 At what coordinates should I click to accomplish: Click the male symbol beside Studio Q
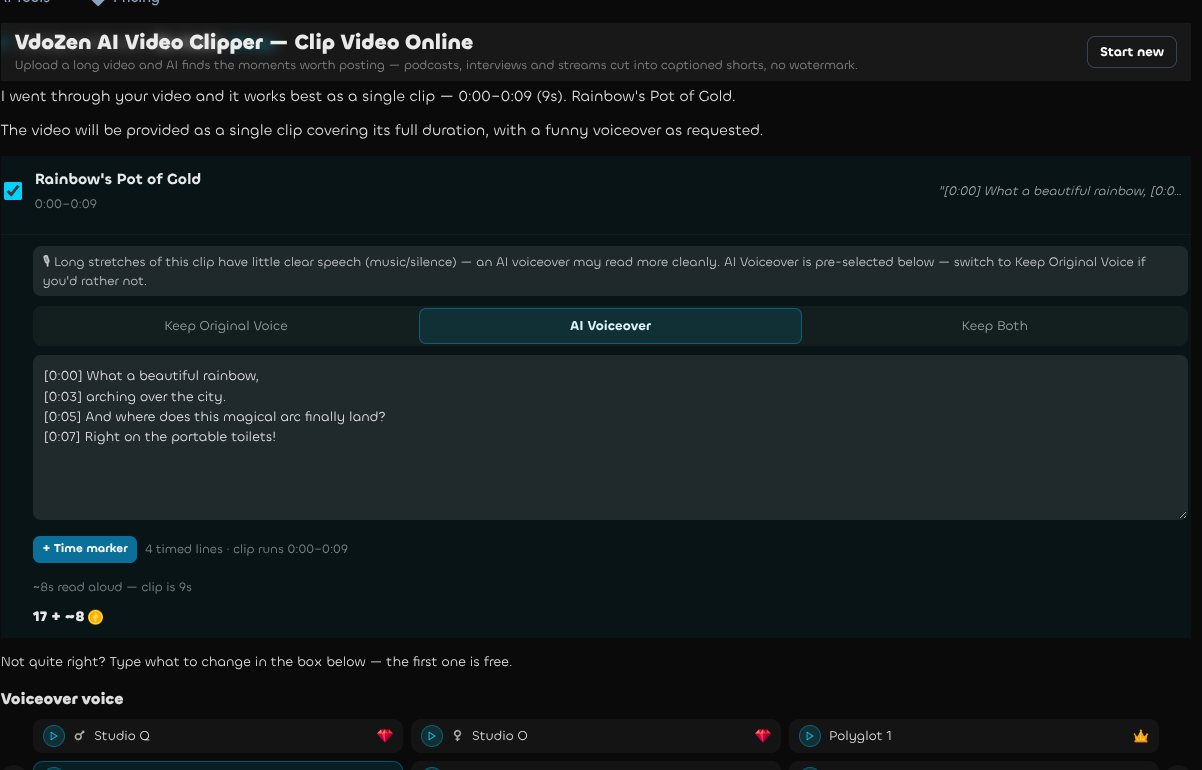[79, 736]
